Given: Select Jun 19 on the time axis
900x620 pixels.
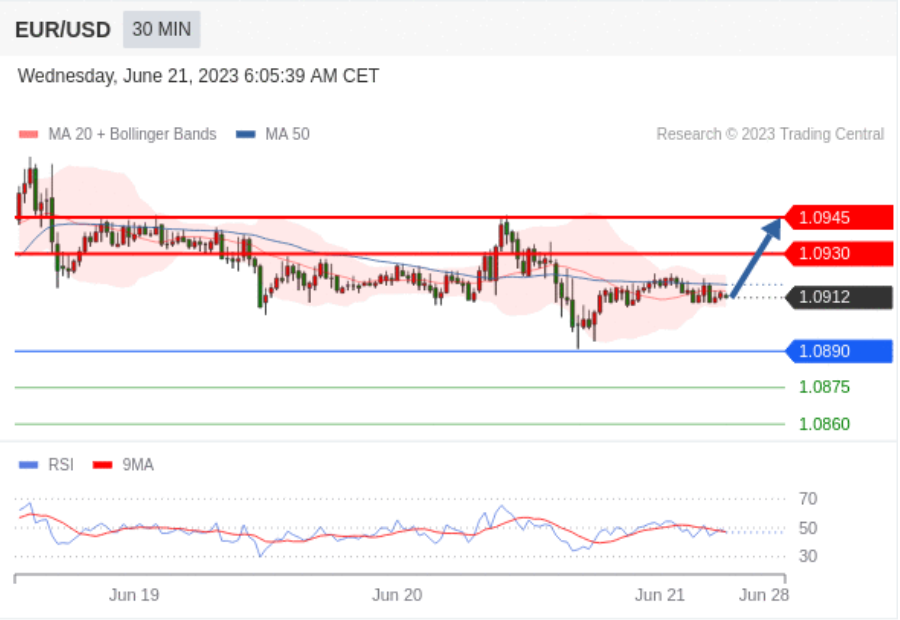Looking at the screenshot, I should (134, 595).
